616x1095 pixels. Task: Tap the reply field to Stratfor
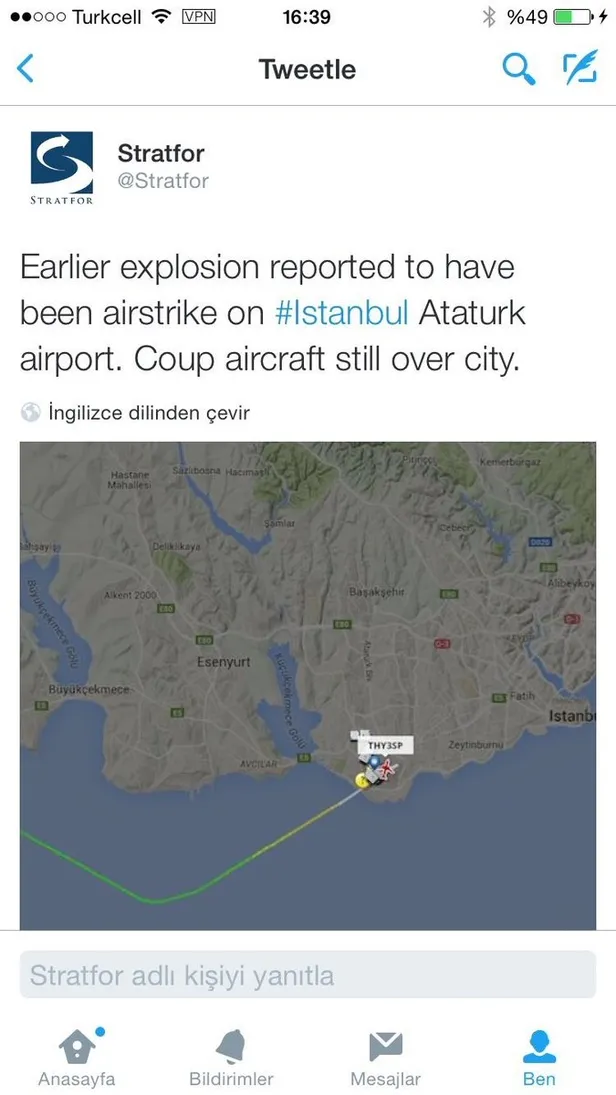tap(308, 975)
